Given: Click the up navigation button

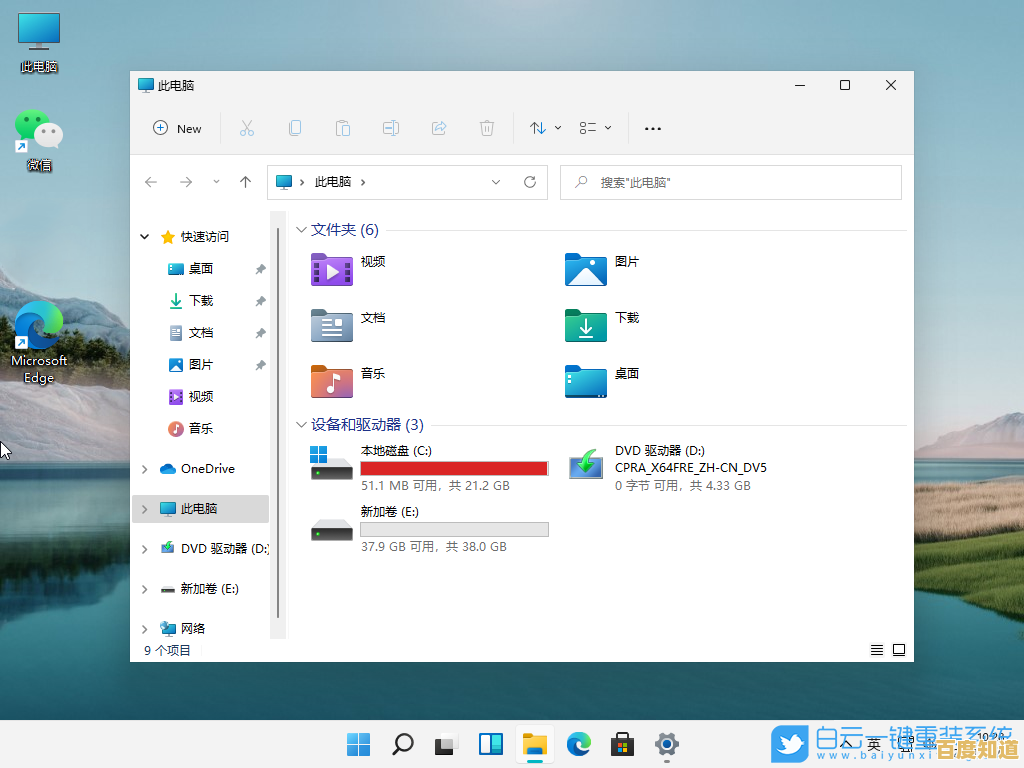Looking at the screenshot, I should (245, 182).
